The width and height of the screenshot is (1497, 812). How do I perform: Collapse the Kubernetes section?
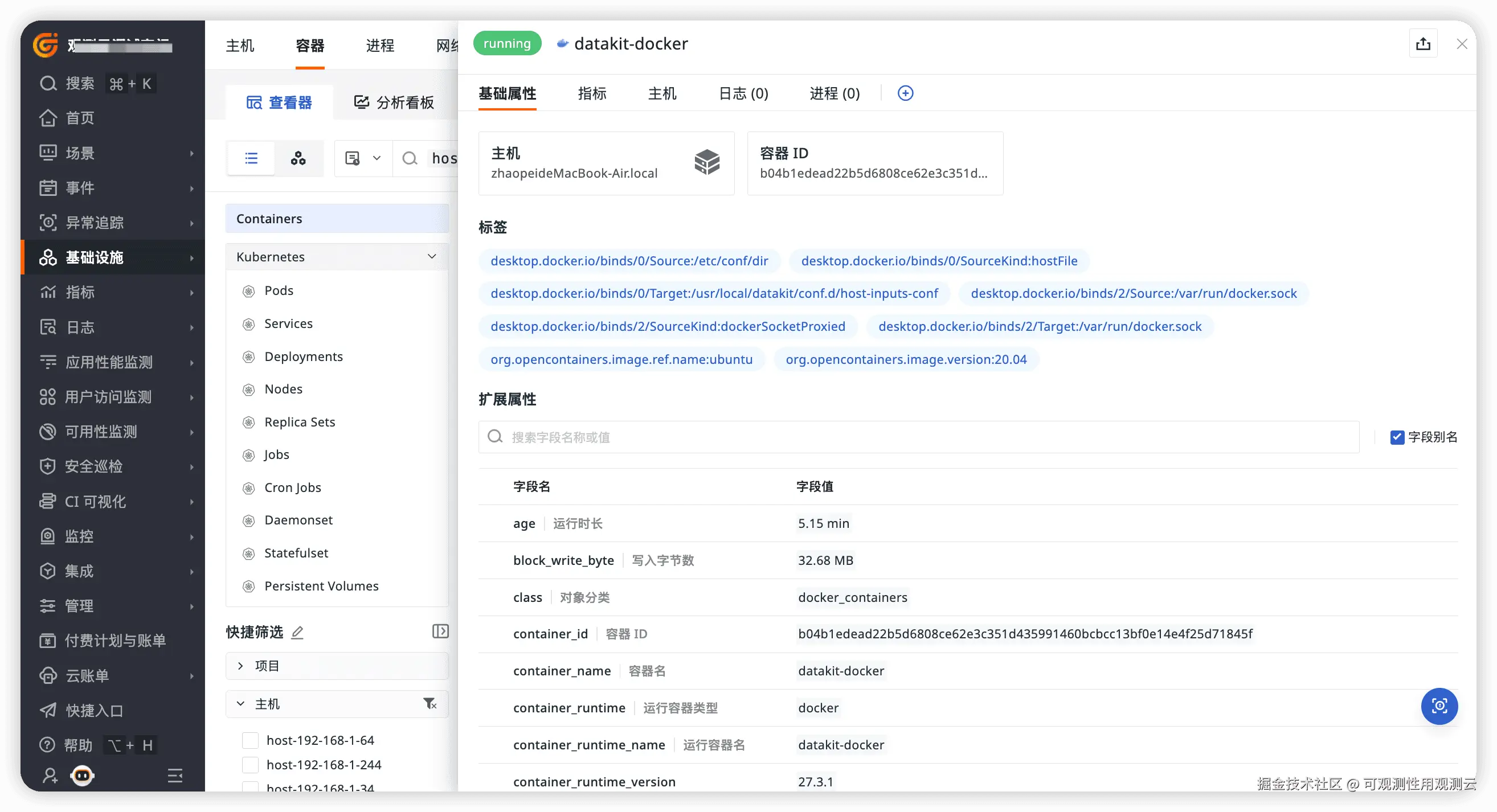[x=431, y=257]
